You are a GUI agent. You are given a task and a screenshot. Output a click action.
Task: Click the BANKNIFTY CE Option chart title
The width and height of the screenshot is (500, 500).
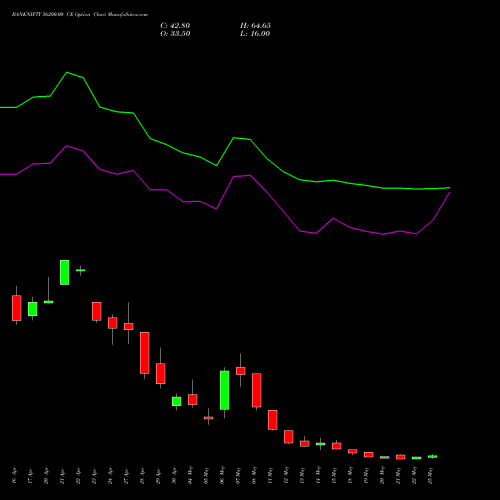click(80, 15)
